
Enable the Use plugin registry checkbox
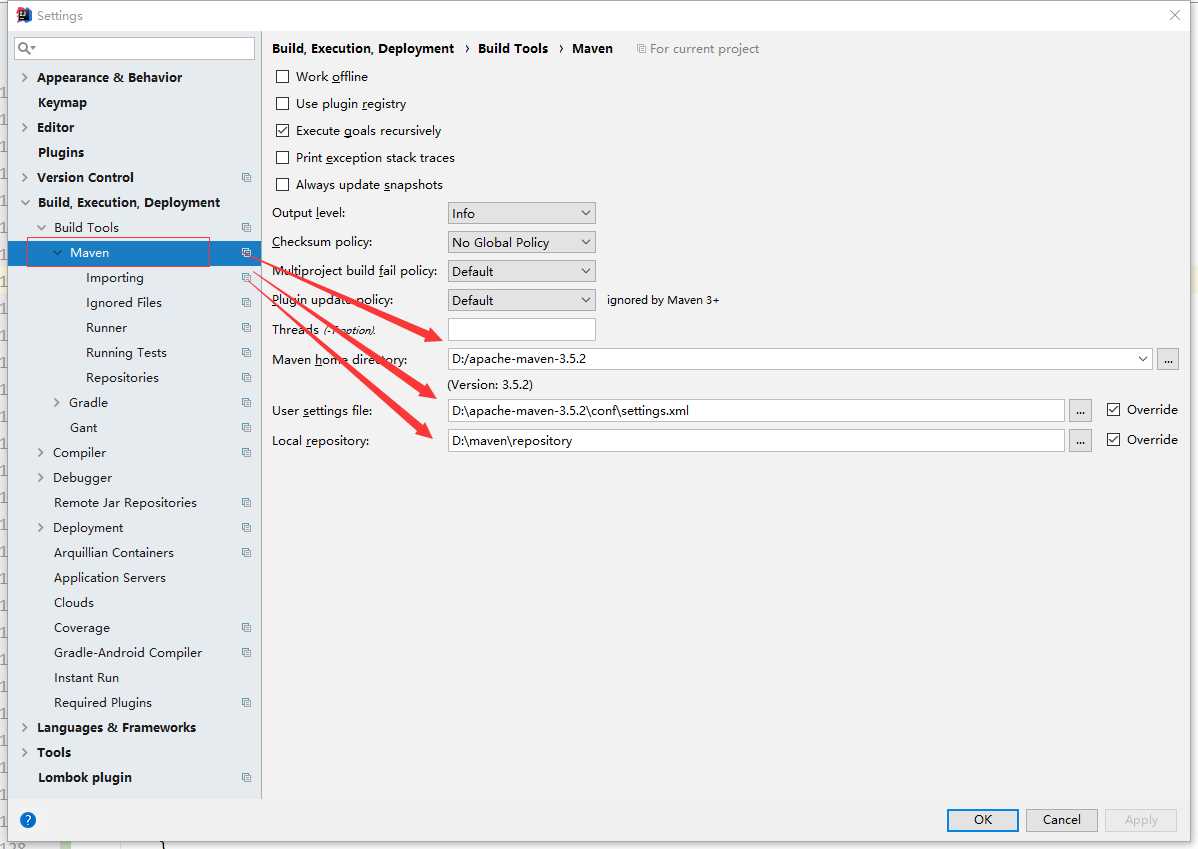283,103
